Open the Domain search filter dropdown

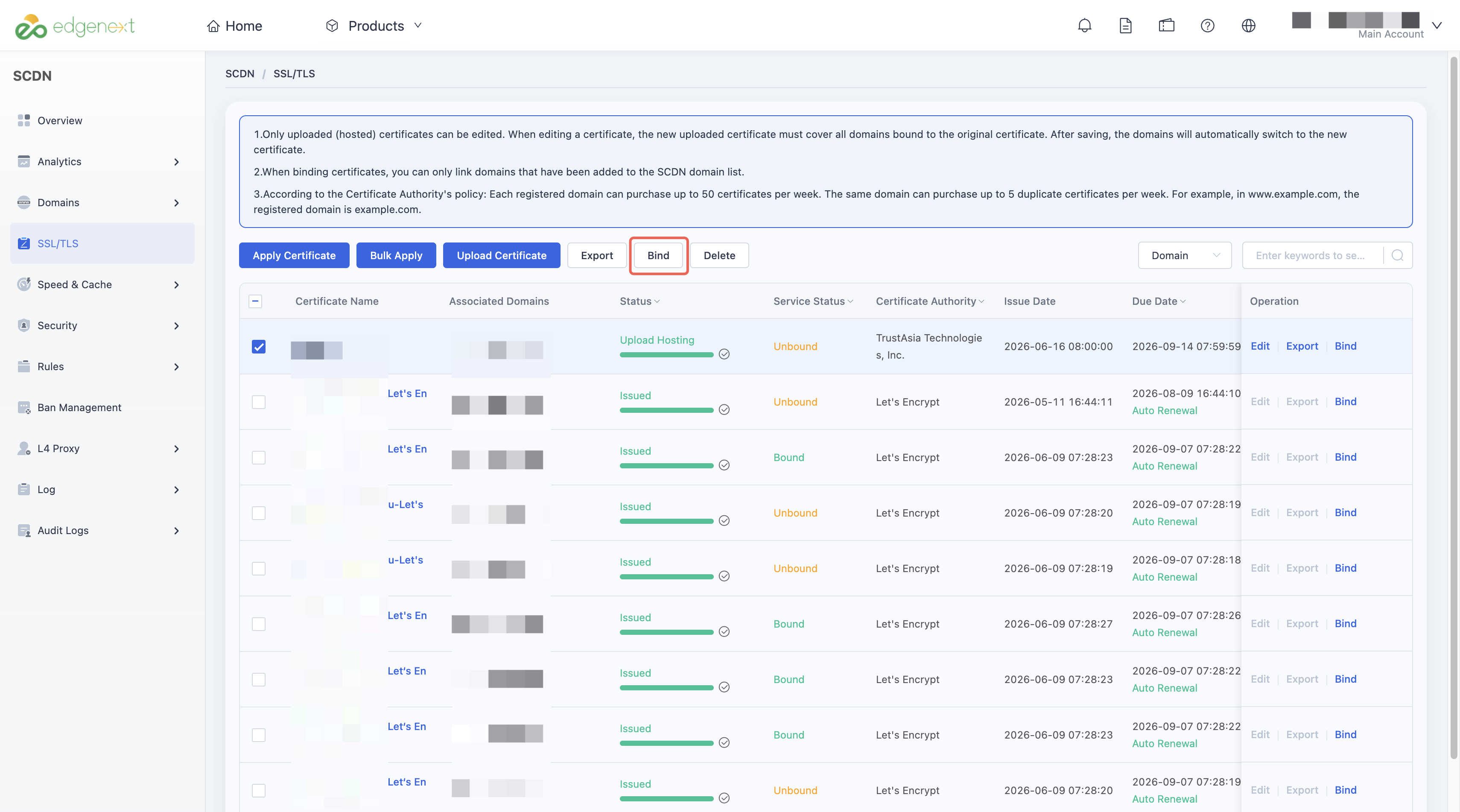pos(1185,256)
